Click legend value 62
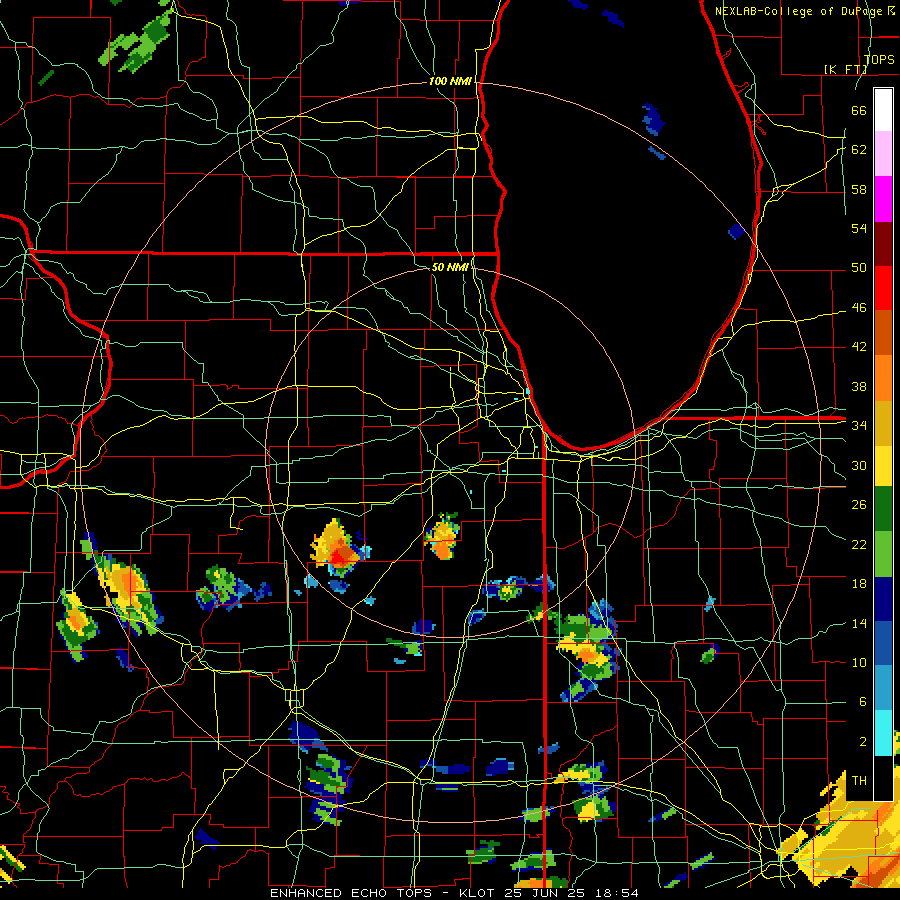 (x=859, y=150)
